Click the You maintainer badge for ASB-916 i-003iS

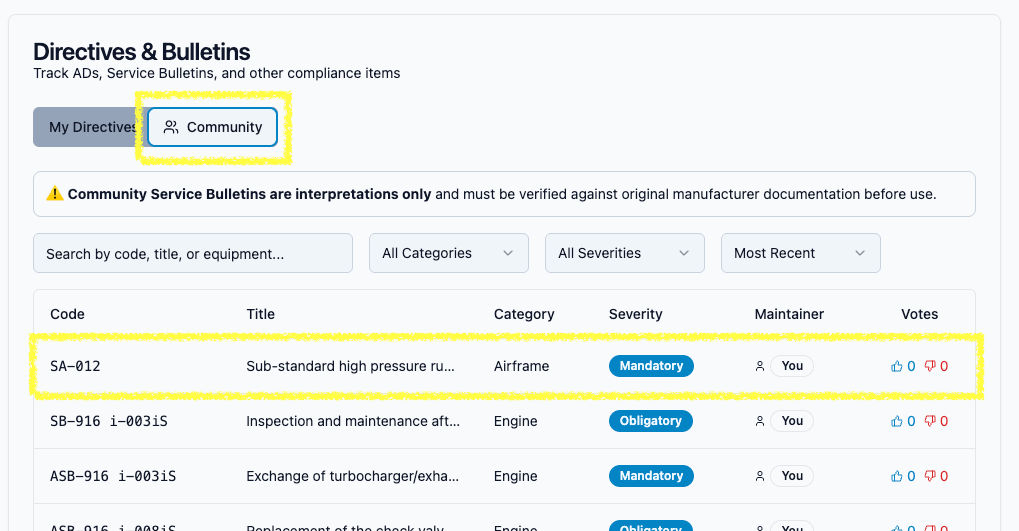(792, 476)
